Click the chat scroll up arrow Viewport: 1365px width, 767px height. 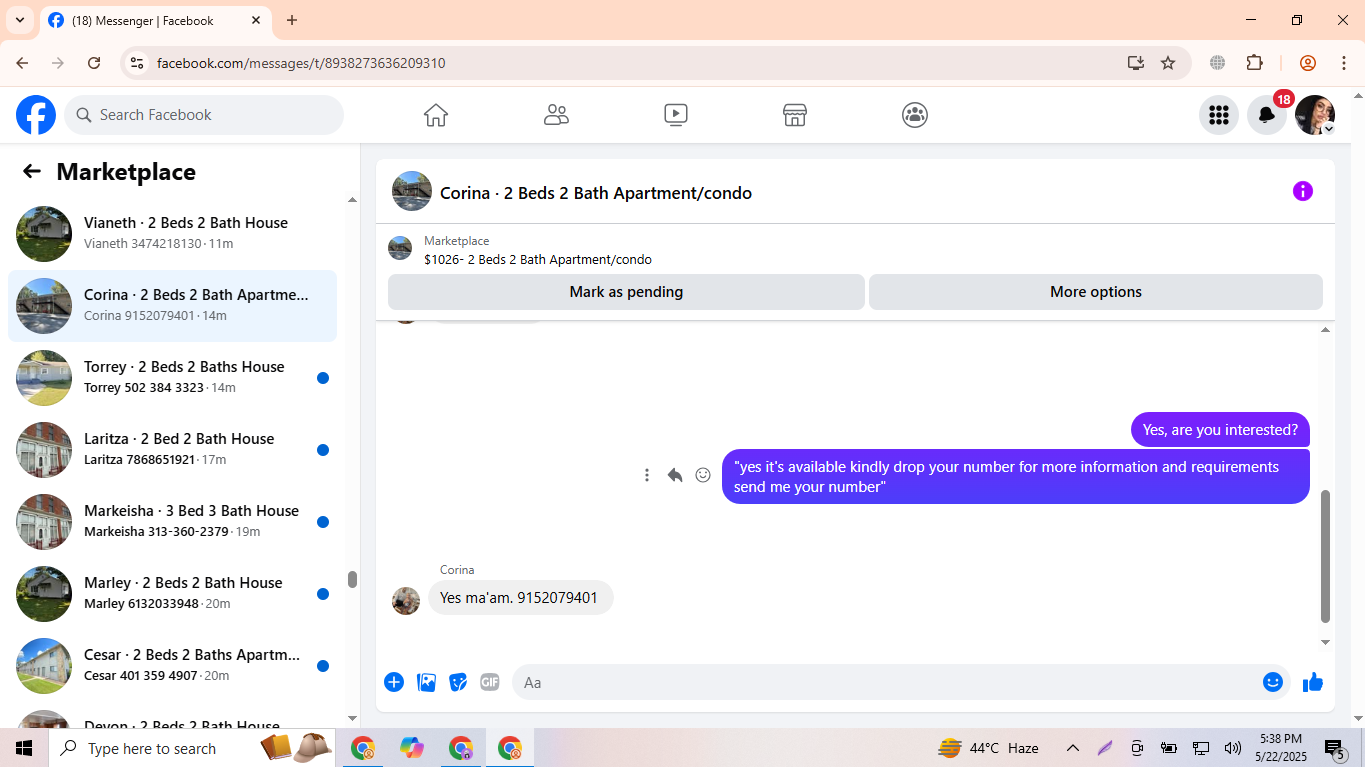(1326, 329)
